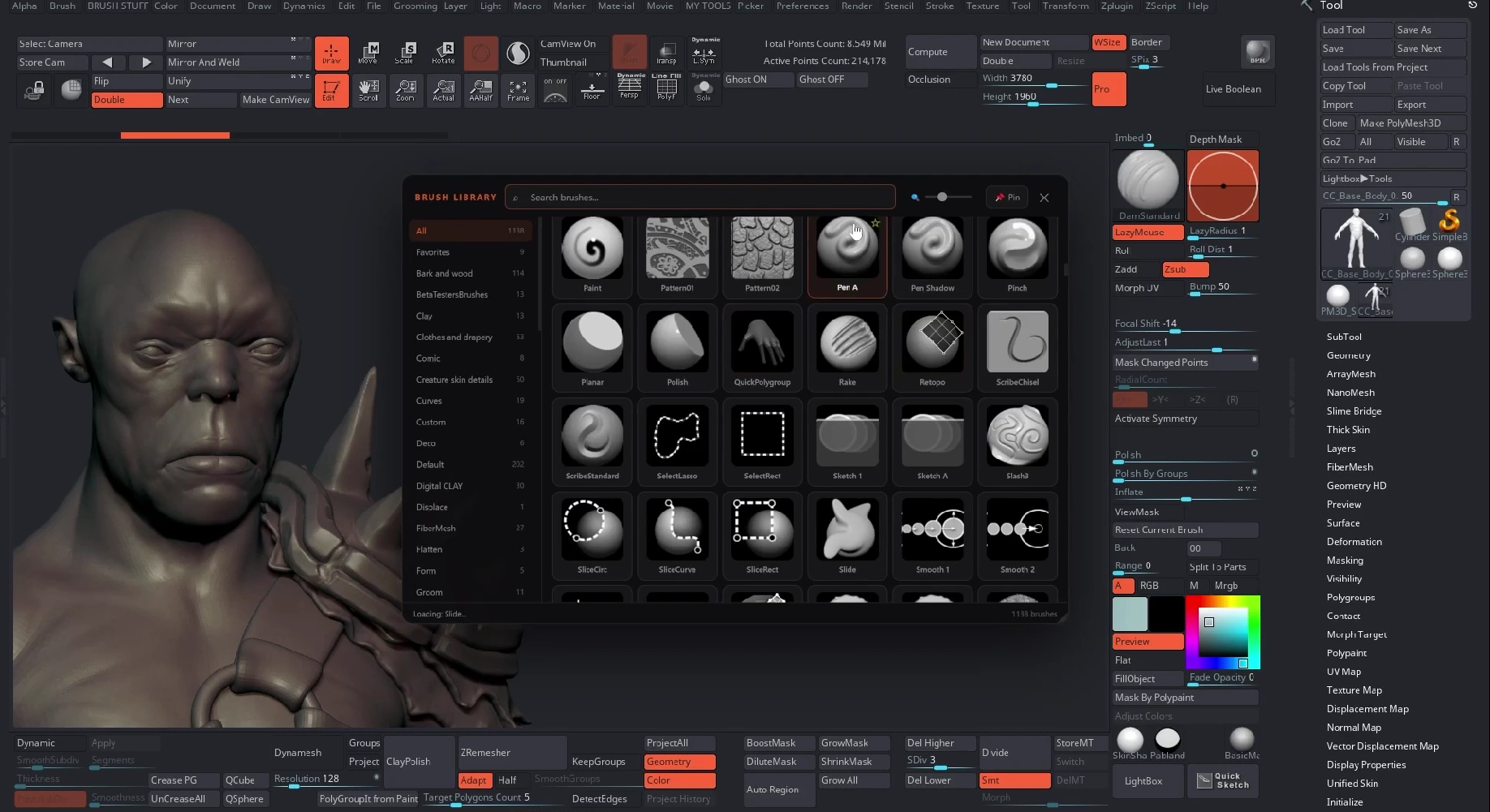
Task: Expand the NanoMesh section
Action: pyautogui.click(x=1350, y=393)
